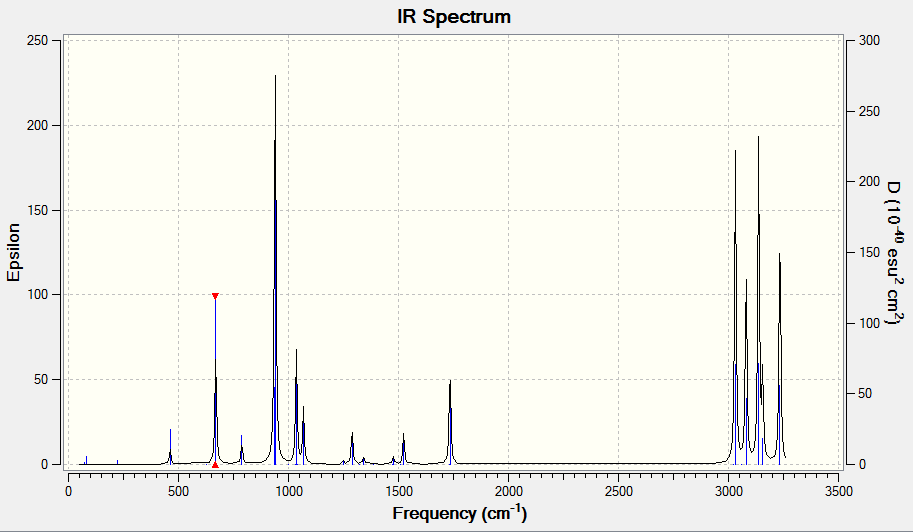Select the tallest peak near 940 cm-1
This screenshot has height=532, width=913.
coord(275,270)
